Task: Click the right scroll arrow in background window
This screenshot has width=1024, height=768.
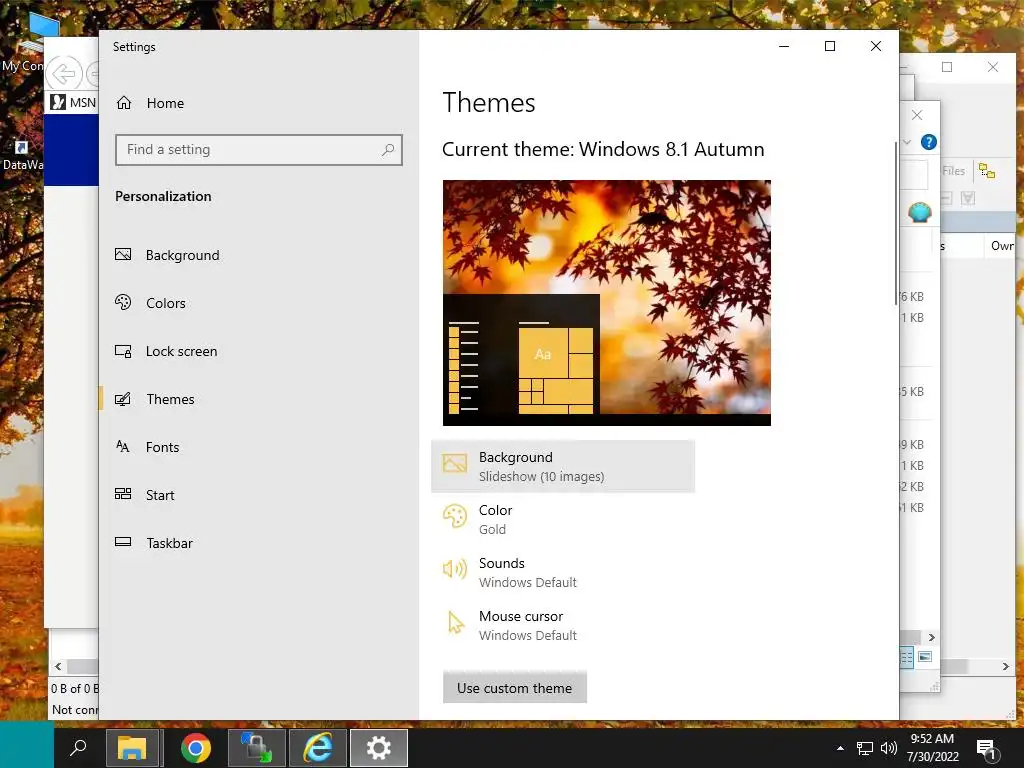Action: pyautogui.click(x=1006, y=666)
